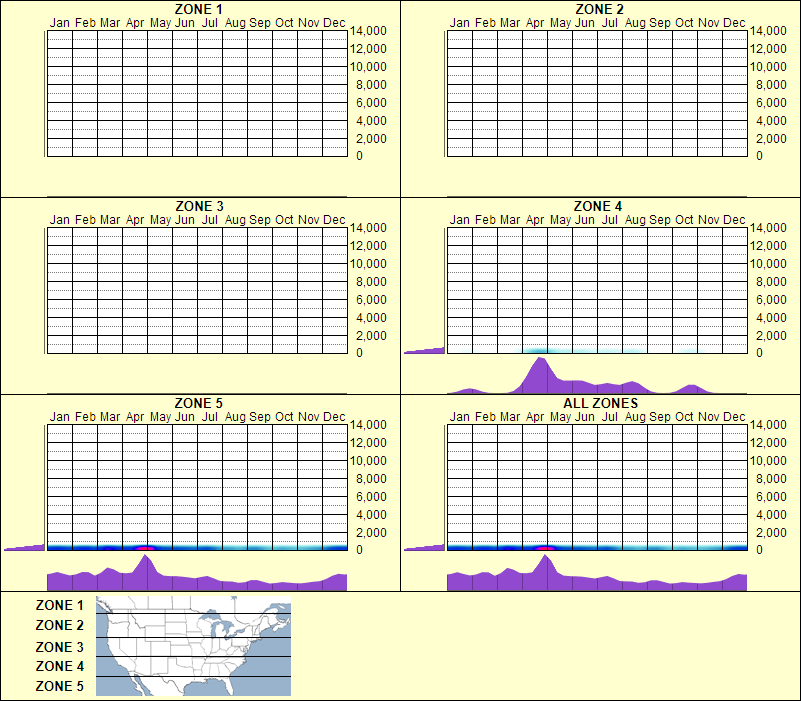The image size is (801, 701).
Task: Click the ZONE 1 chart title
Action: (x=199, y=9)
